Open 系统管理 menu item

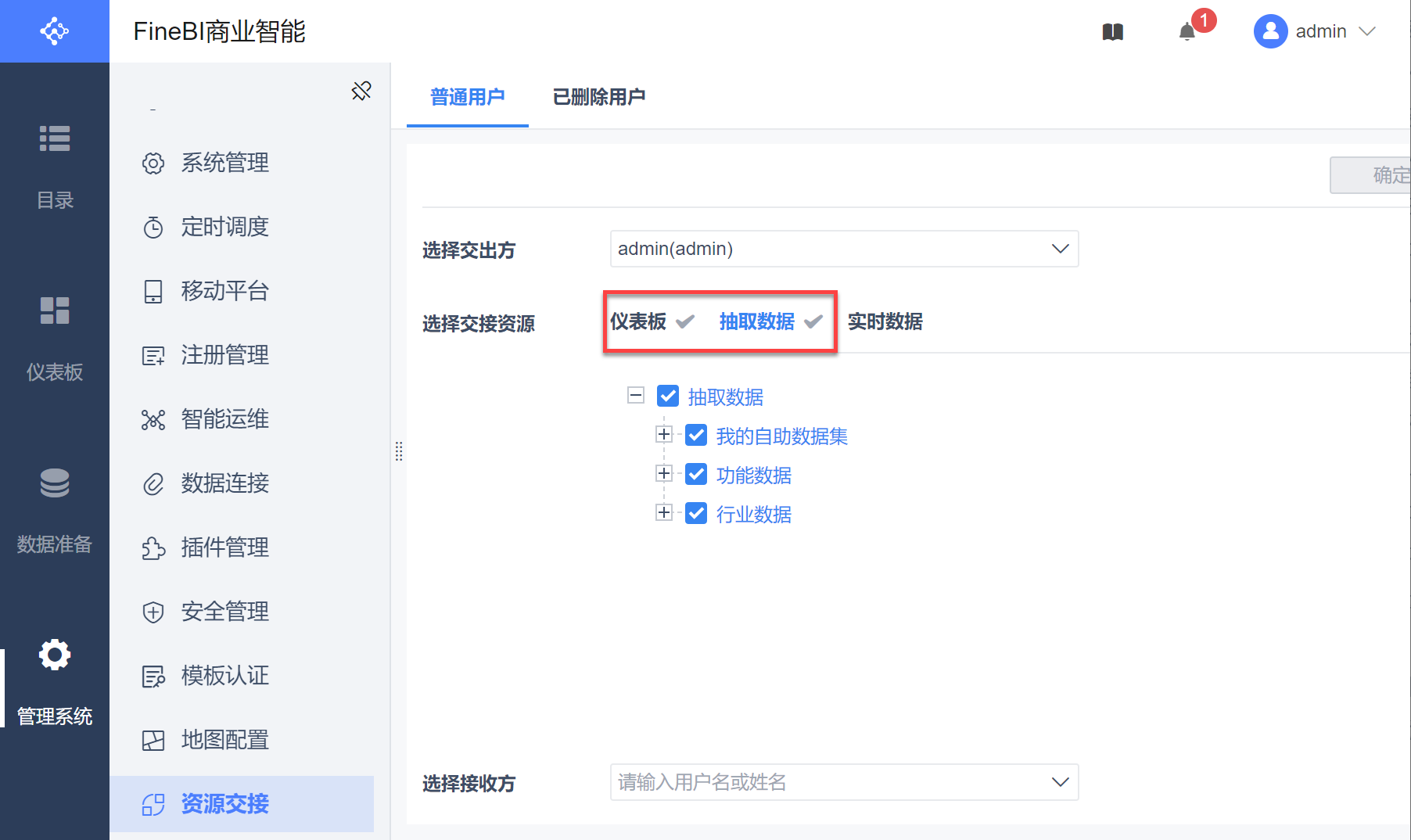click(x=225, y=163)
